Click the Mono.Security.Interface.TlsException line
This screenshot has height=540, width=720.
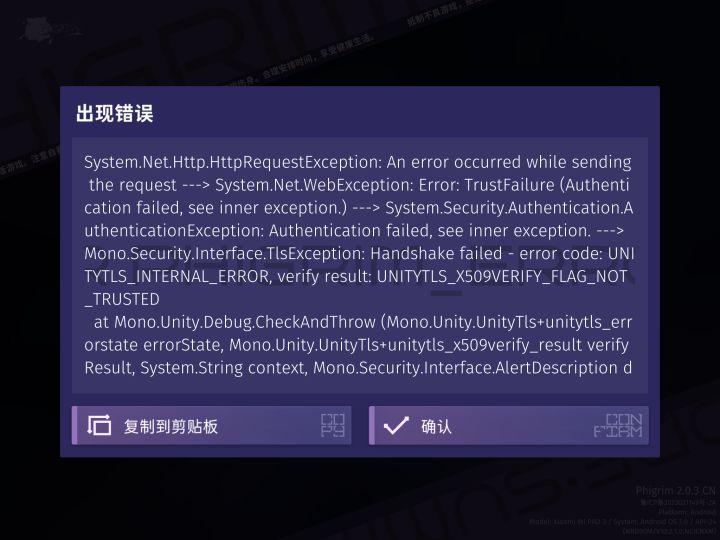coord(359,254)
